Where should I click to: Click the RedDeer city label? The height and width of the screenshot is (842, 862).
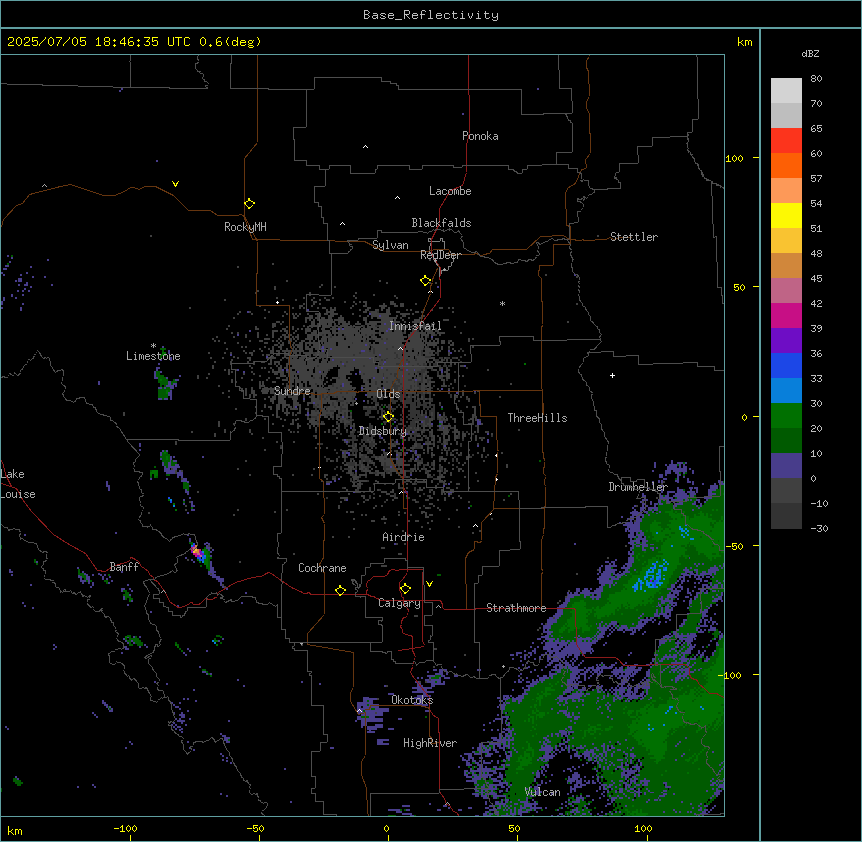440,255
